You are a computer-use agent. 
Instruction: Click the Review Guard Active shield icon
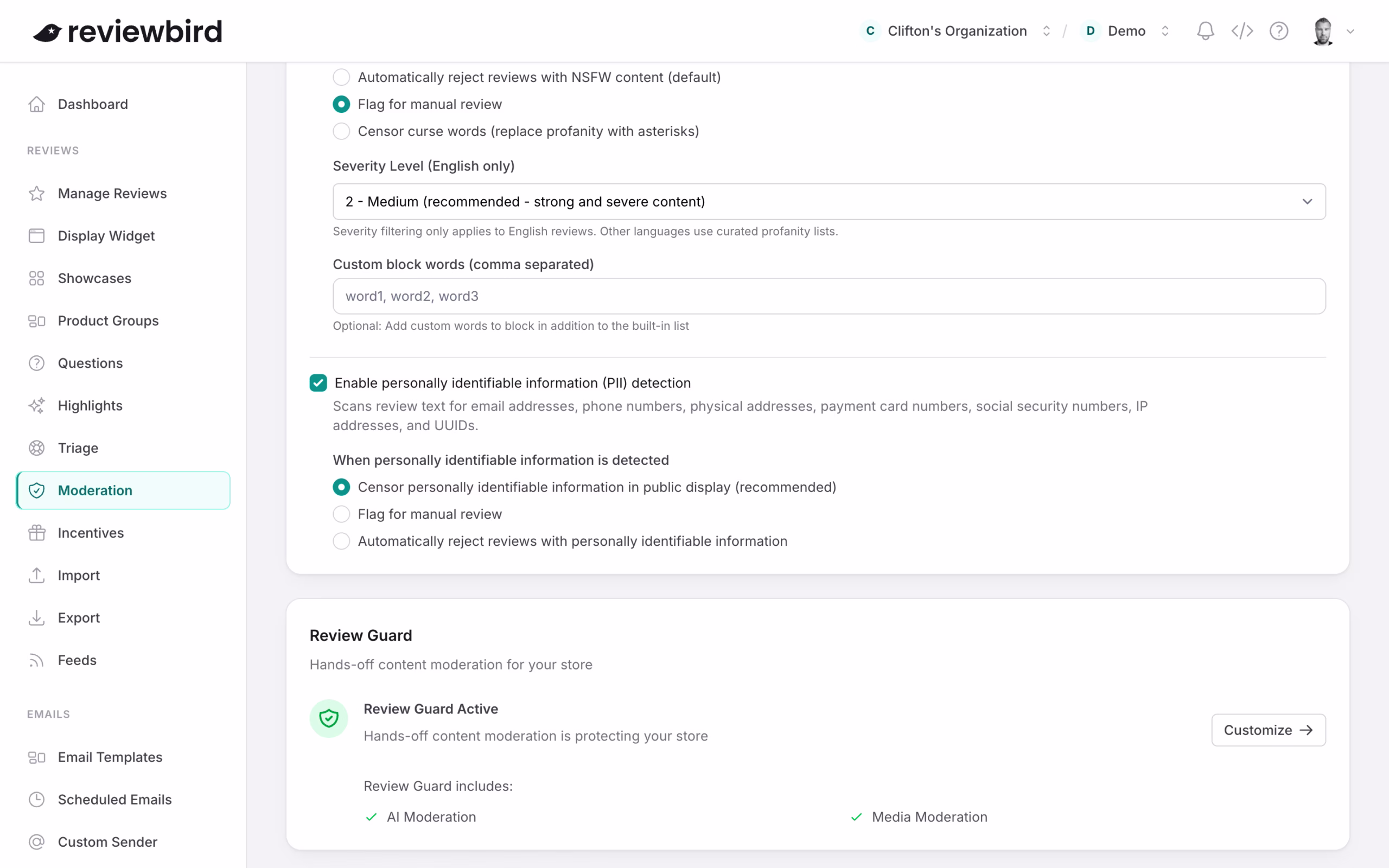[x=329, y=718]
